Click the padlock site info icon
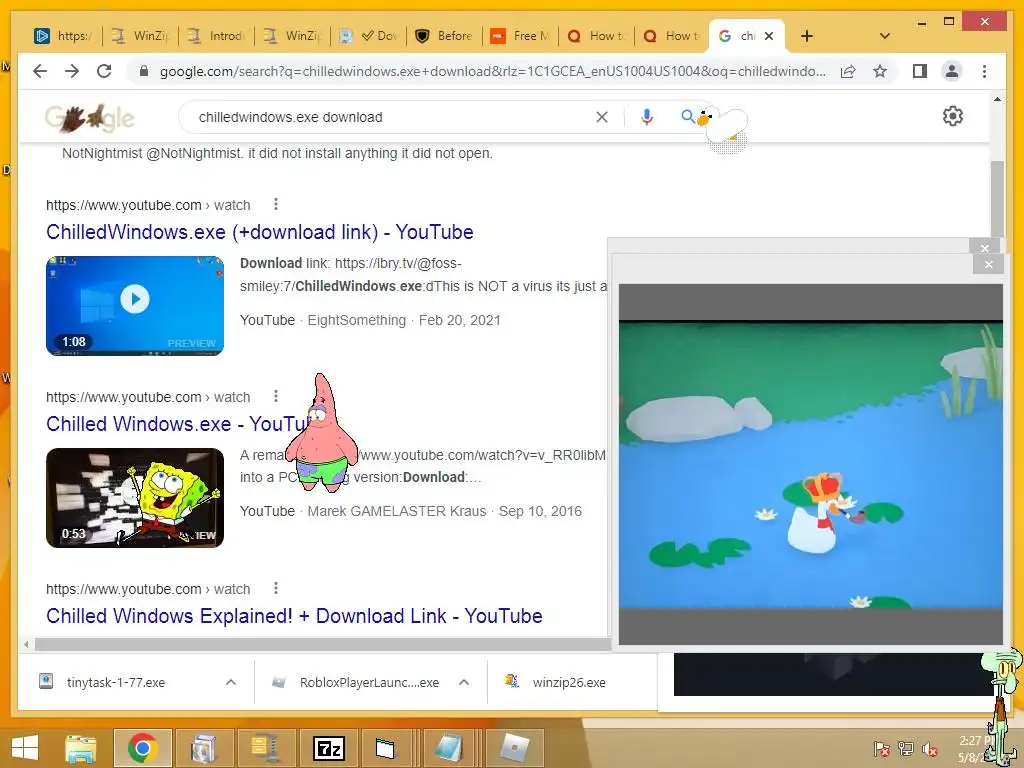Image resolution: width=1024 pixels, height=768 pixels. [x=144, y=71]
